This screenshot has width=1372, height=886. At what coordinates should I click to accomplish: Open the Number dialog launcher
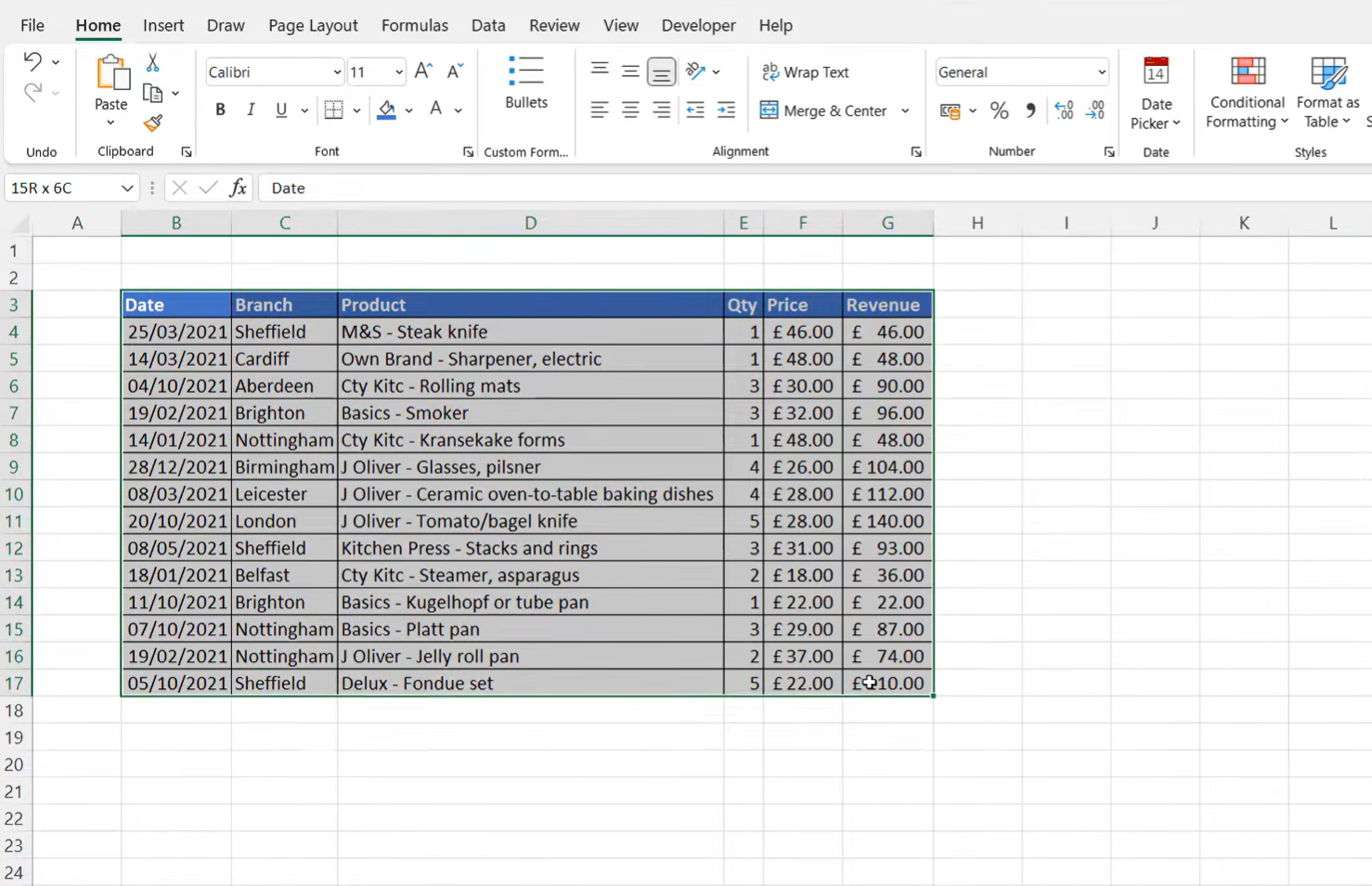(x=1109, y=152)
